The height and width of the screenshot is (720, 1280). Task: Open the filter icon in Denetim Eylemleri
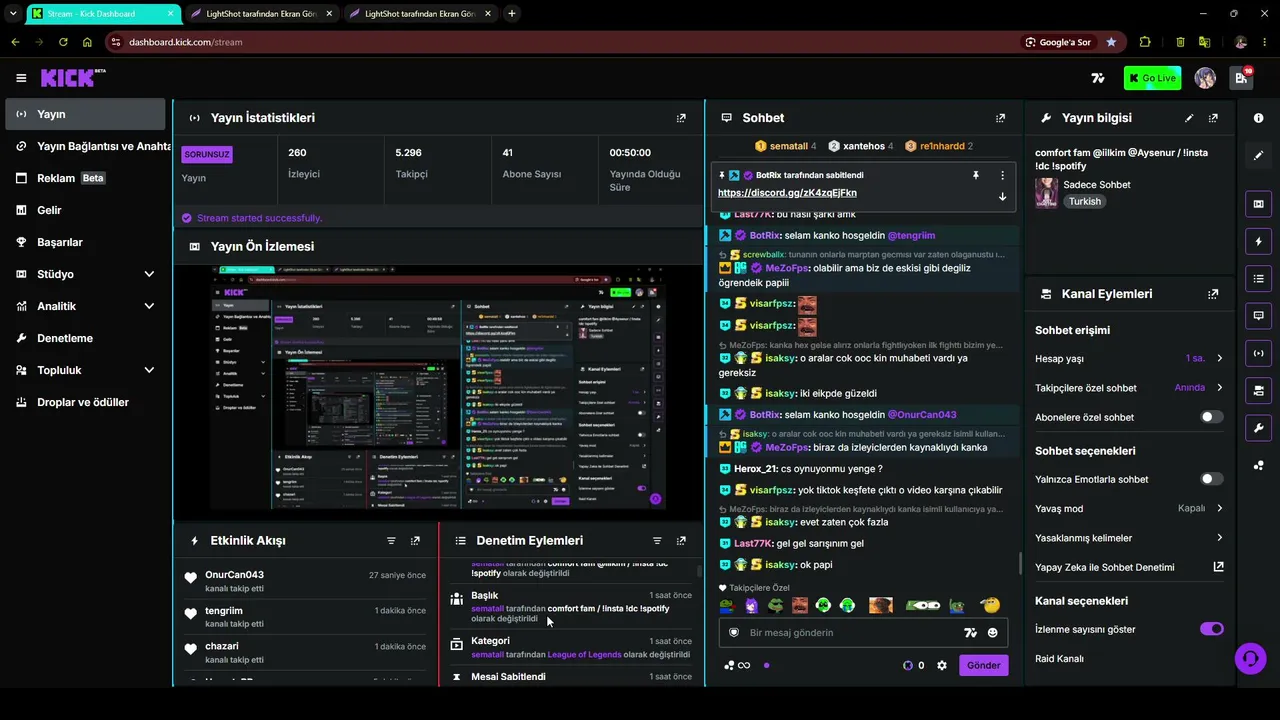point(657,541)
